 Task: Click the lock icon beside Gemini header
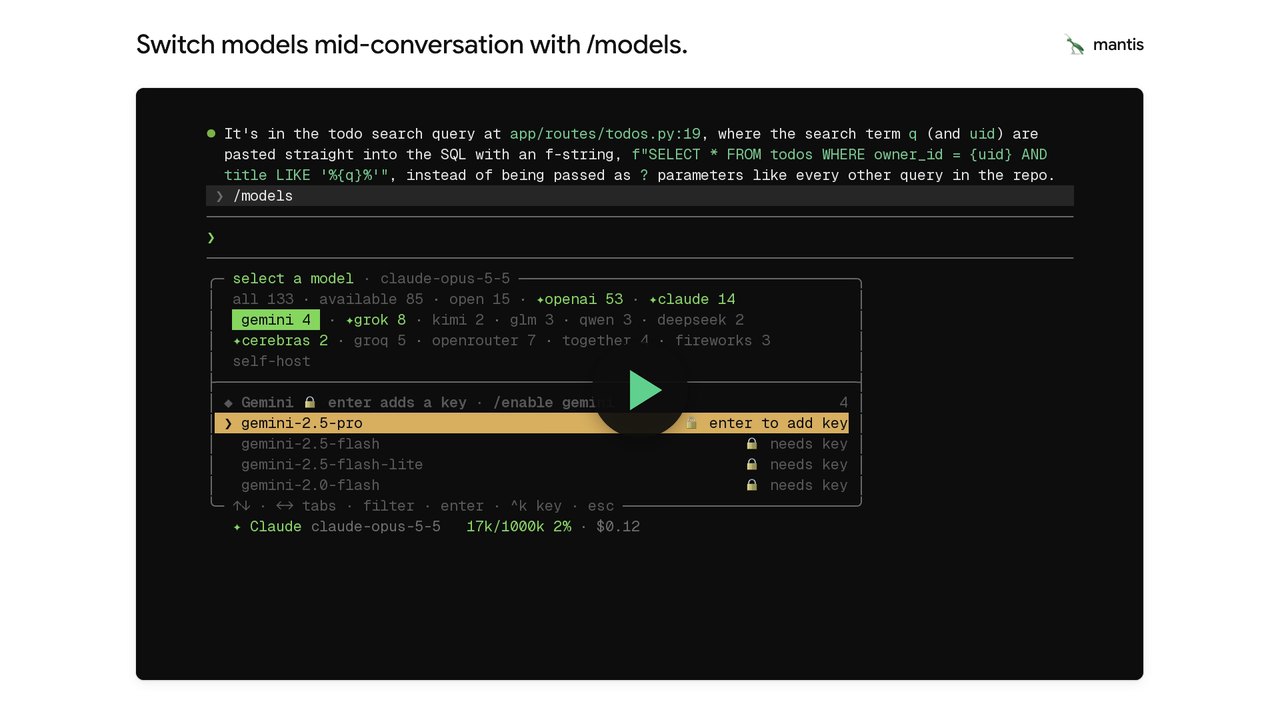(310, 402)
